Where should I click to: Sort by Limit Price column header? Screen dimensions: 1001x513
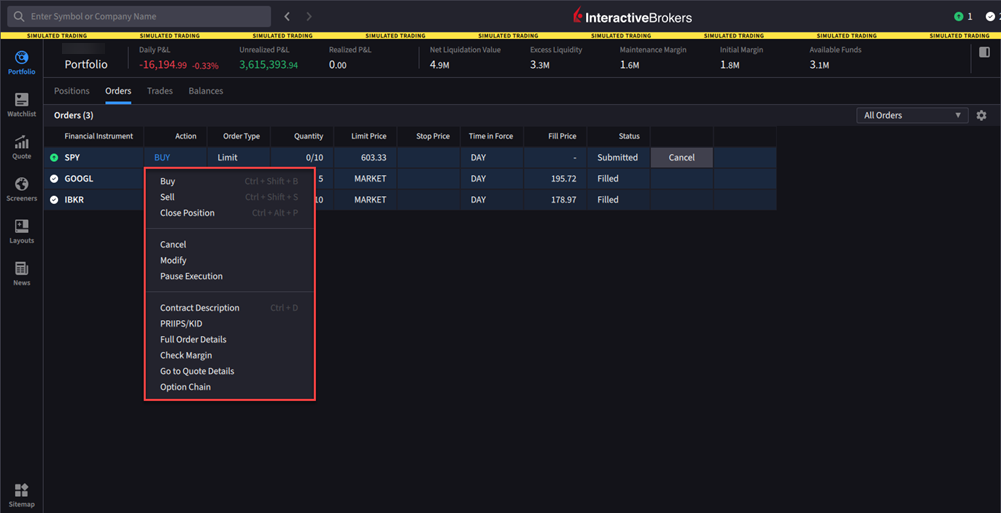tap(365, 136)
